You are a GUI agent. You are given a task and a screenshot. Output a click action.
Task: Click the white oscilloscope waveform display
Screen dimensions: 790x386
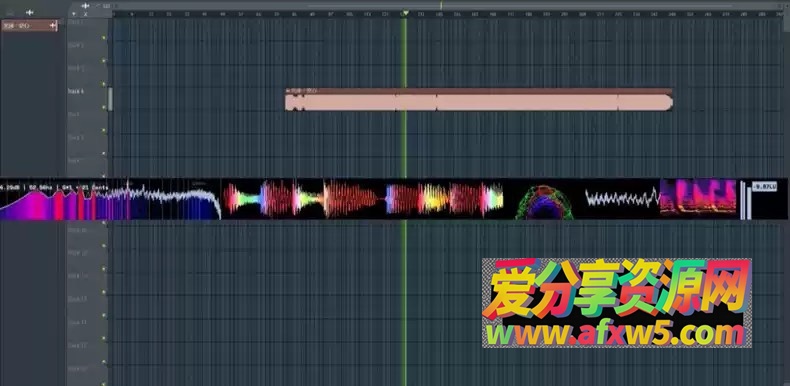(x=622, y=198)
